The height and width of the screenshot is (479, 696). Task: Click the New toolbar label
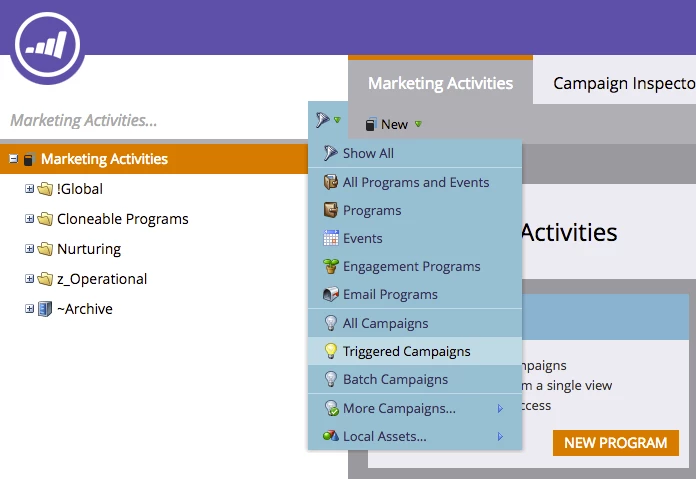394,124
